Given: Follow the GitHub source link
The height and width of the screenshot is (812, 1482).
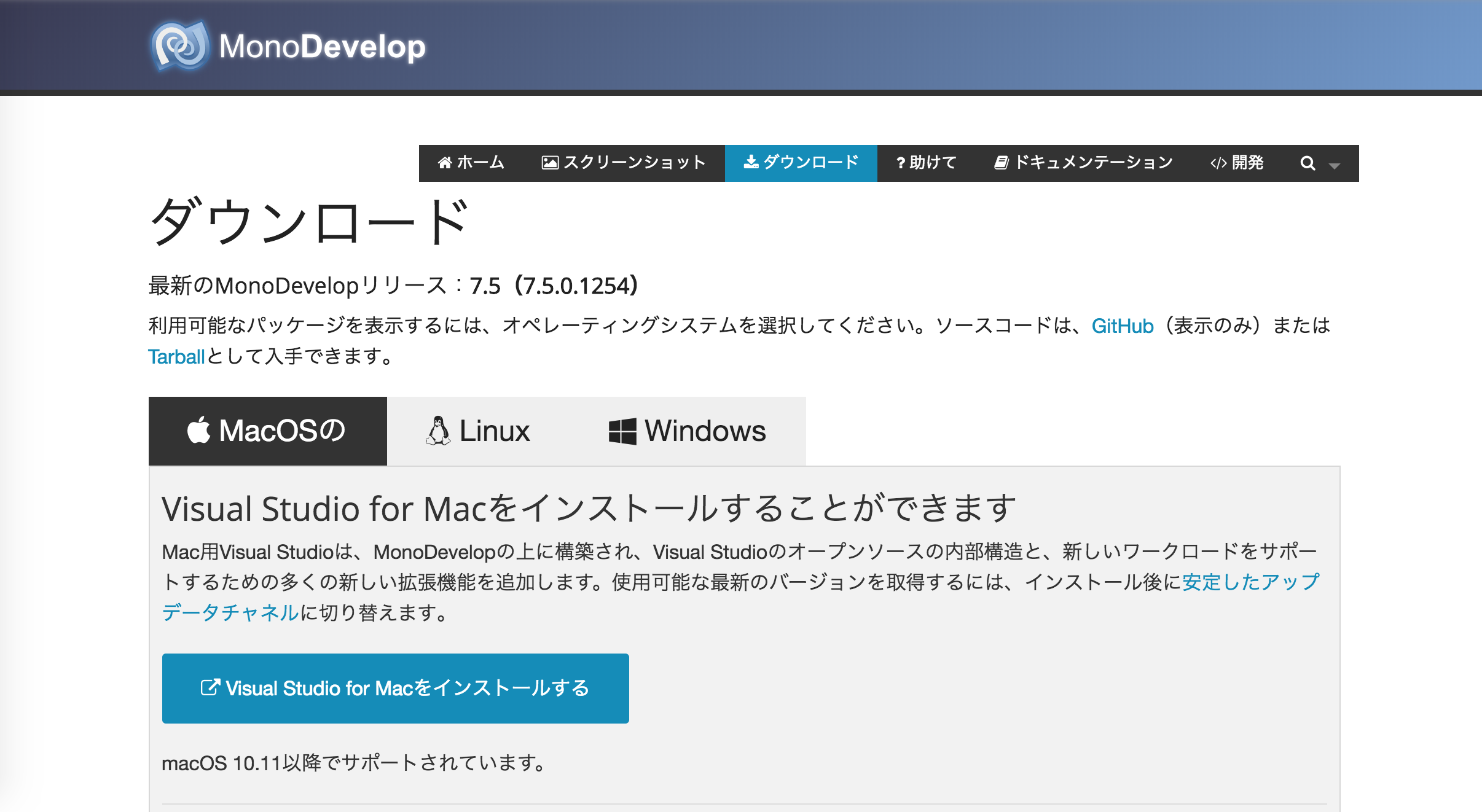Looking at the screenshot, I should point(1122,326).
